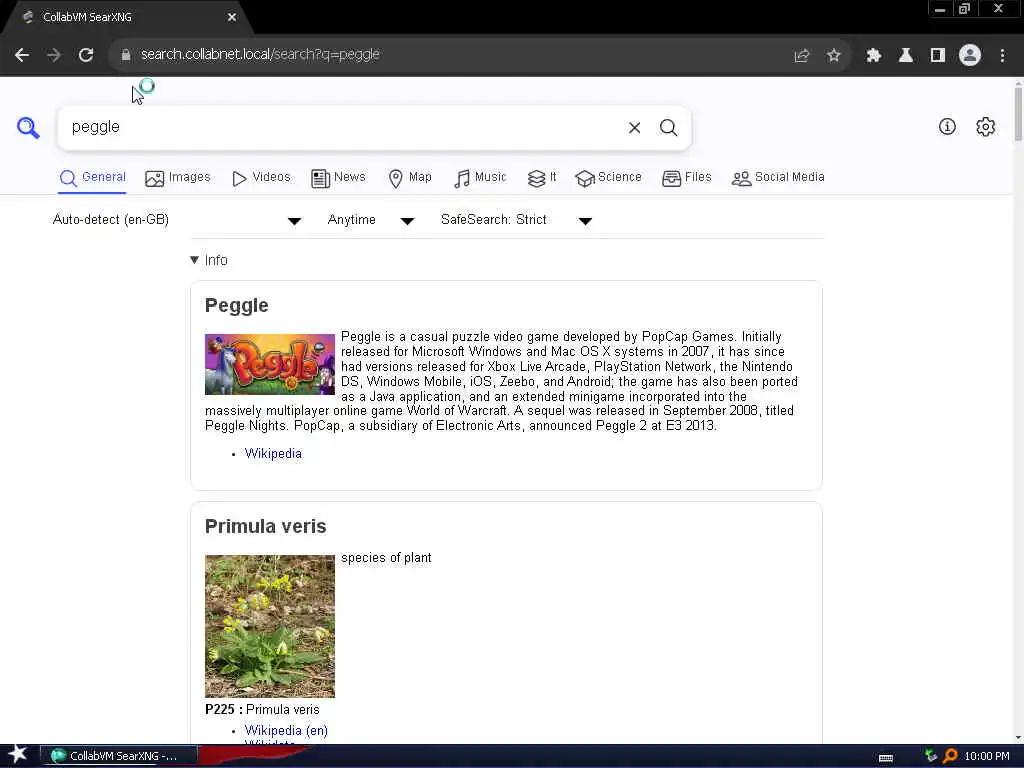Toggle the browser side panel
Viewport: 1024px width, 768px height.
938,56
